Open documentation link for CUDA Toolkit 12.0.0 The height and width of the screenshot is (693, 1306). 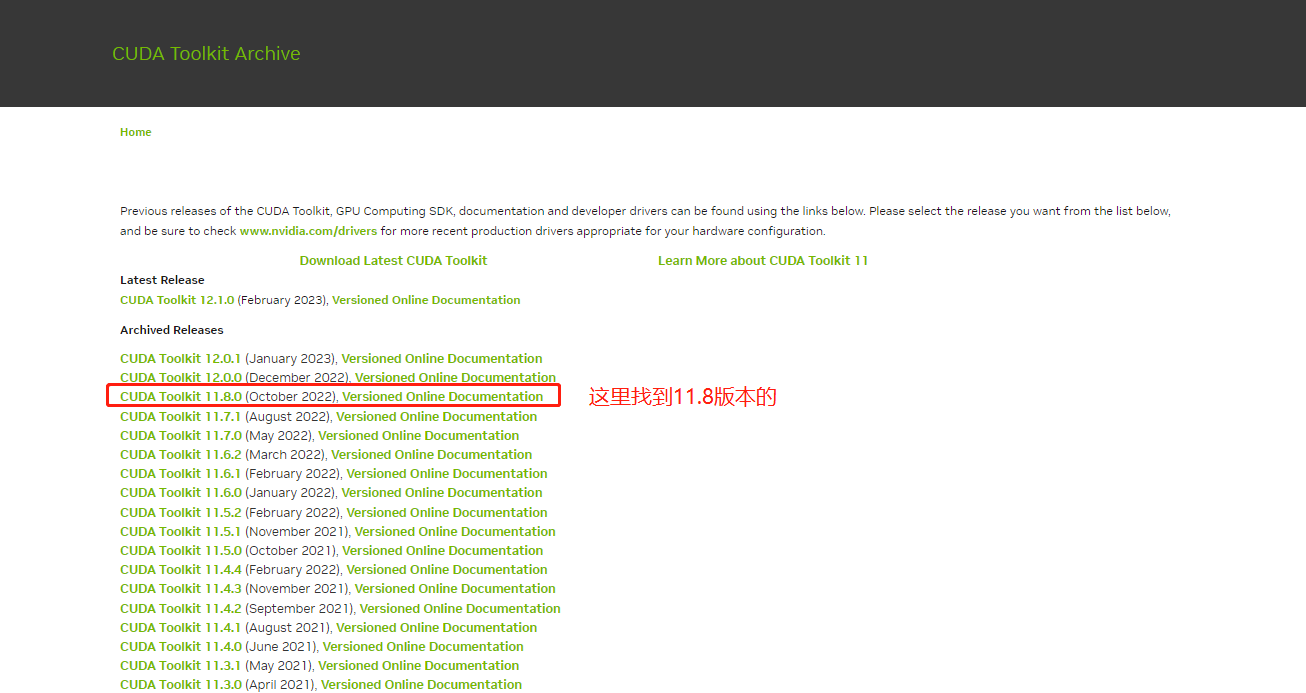455,378
